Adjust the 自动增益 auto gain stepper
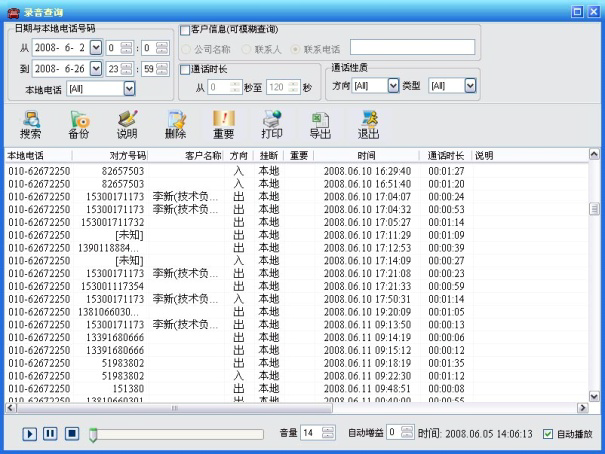 tap(407, 432)
